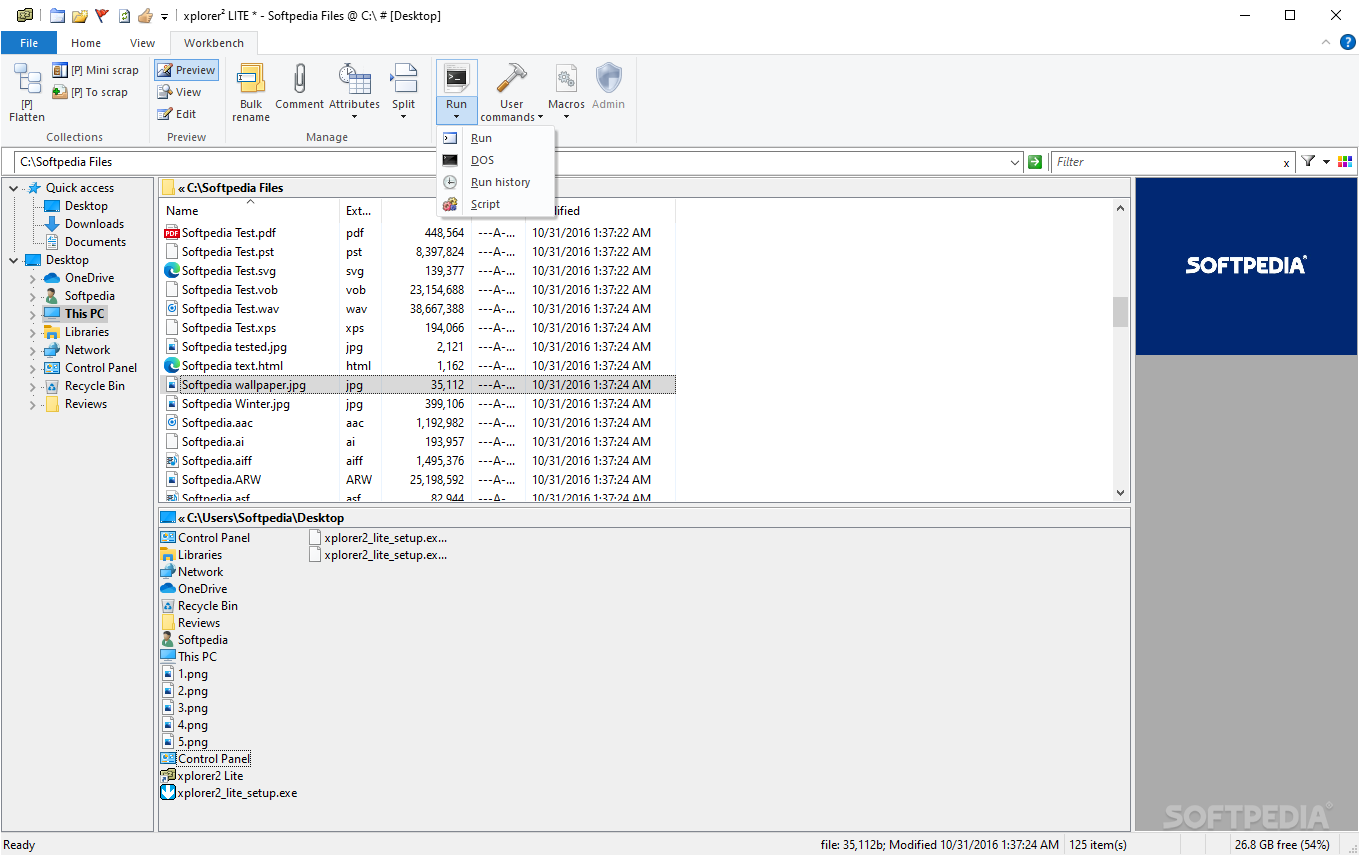Open Customize Quick Access Toolbar arrow
Viewport: 1360px width, 856px height.
(x=164, y=17)
